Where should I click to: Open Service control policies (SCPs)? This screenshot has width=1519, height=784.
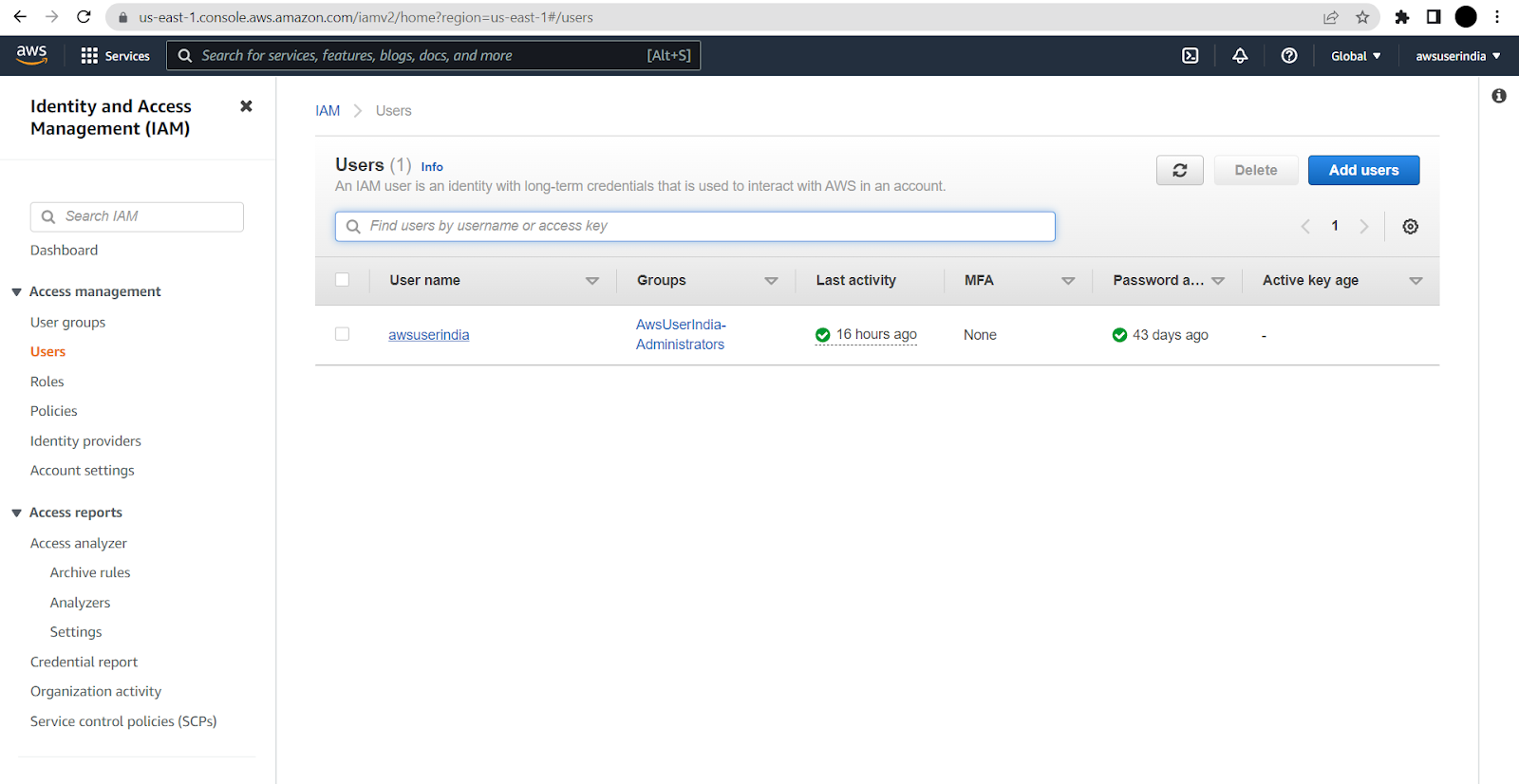click(123, 721)
